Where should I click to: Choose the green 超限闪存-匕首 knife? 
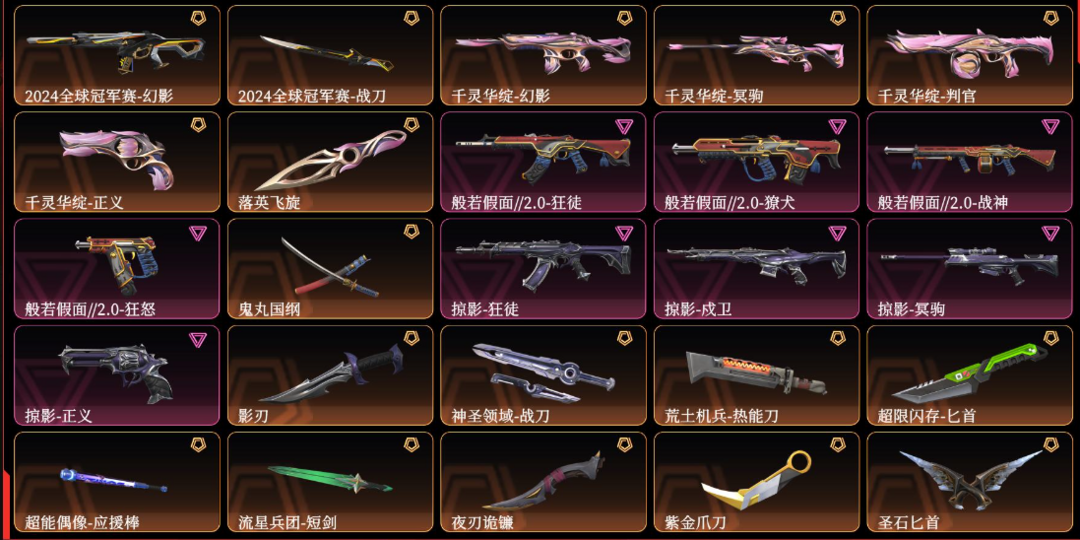pyautogui.click(x=969, y=375)
